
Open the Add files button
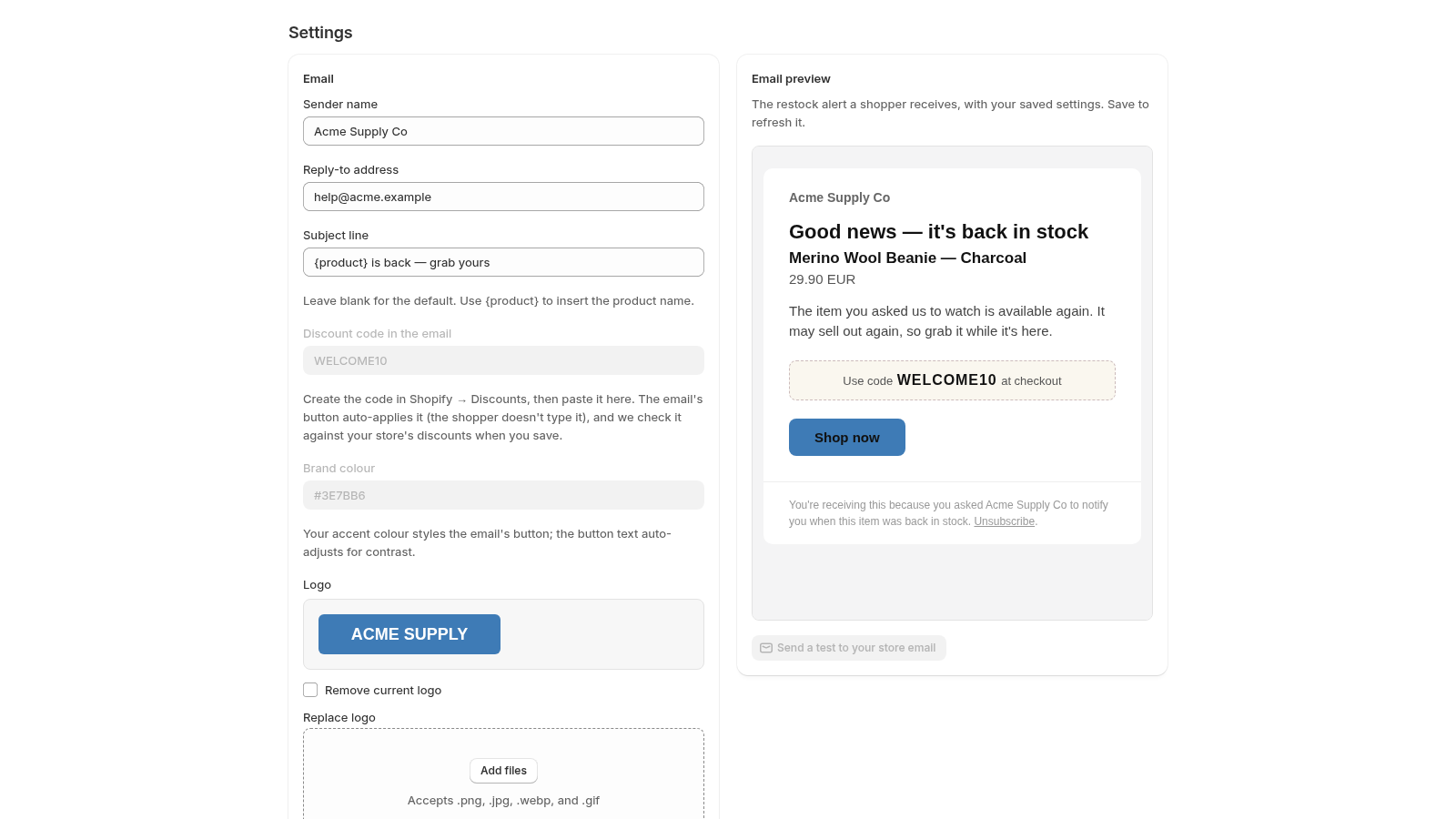(503, 771)
